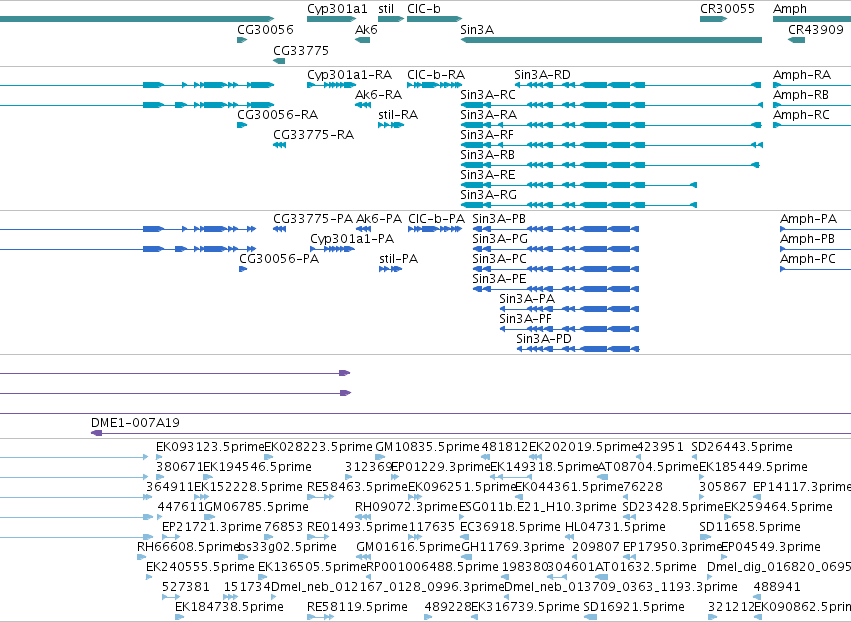Select the Amph-RA transcript label
The width and height of the screenshot is (851, 622).
point(802,75)
